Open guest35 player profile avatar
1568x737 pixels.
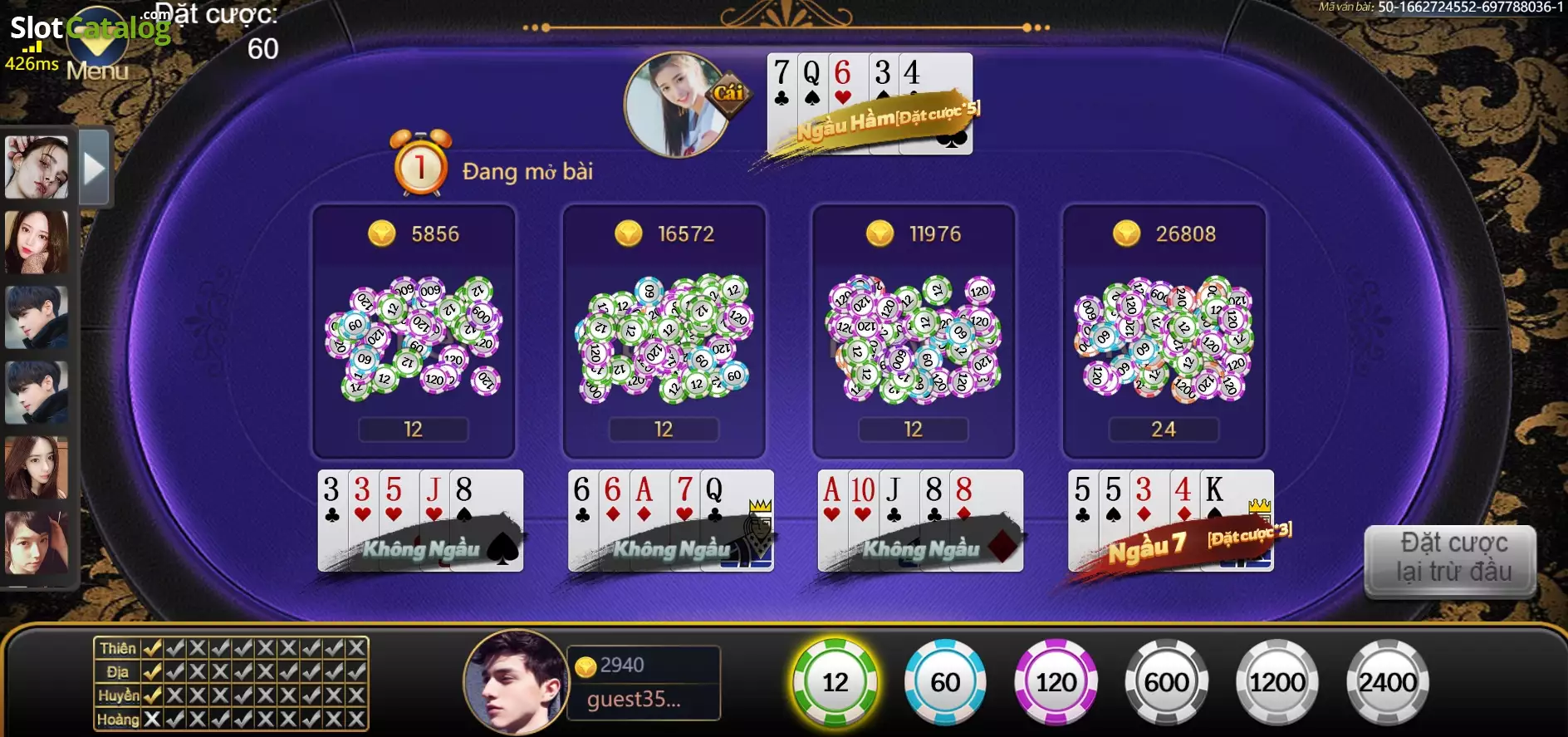(516, 682)
